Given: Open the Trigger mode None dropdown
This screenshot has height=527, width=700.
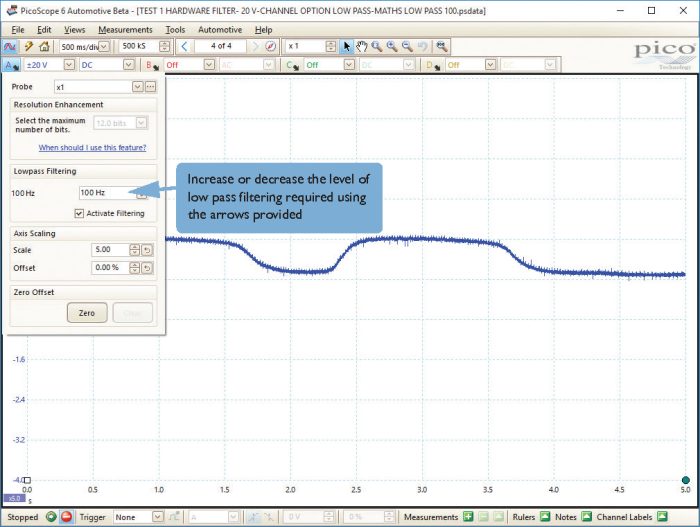Looking at the screenshot, I should pos(158,517).
